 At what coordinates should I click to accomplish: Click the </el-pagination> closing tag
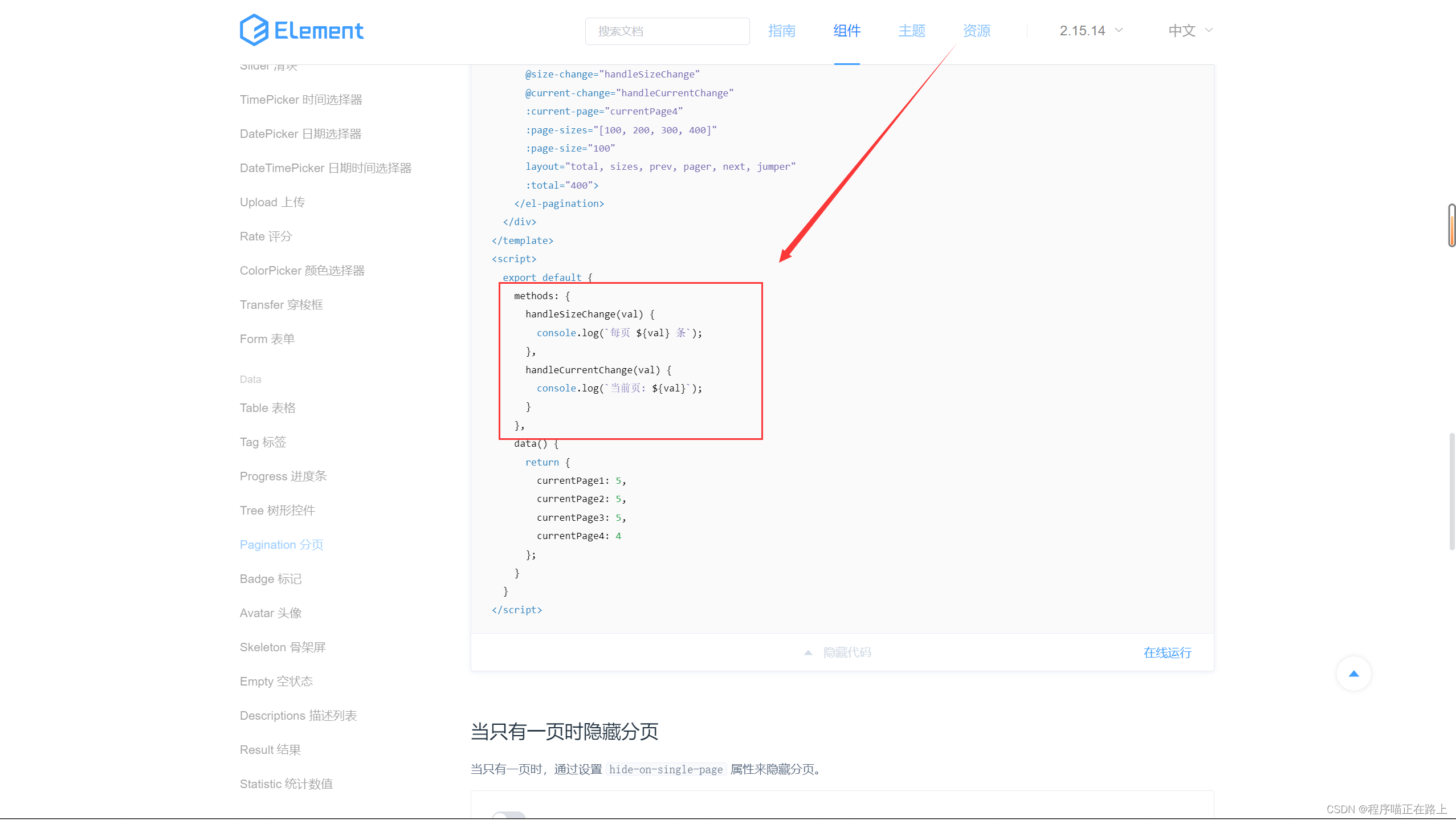tap(559, 204)
